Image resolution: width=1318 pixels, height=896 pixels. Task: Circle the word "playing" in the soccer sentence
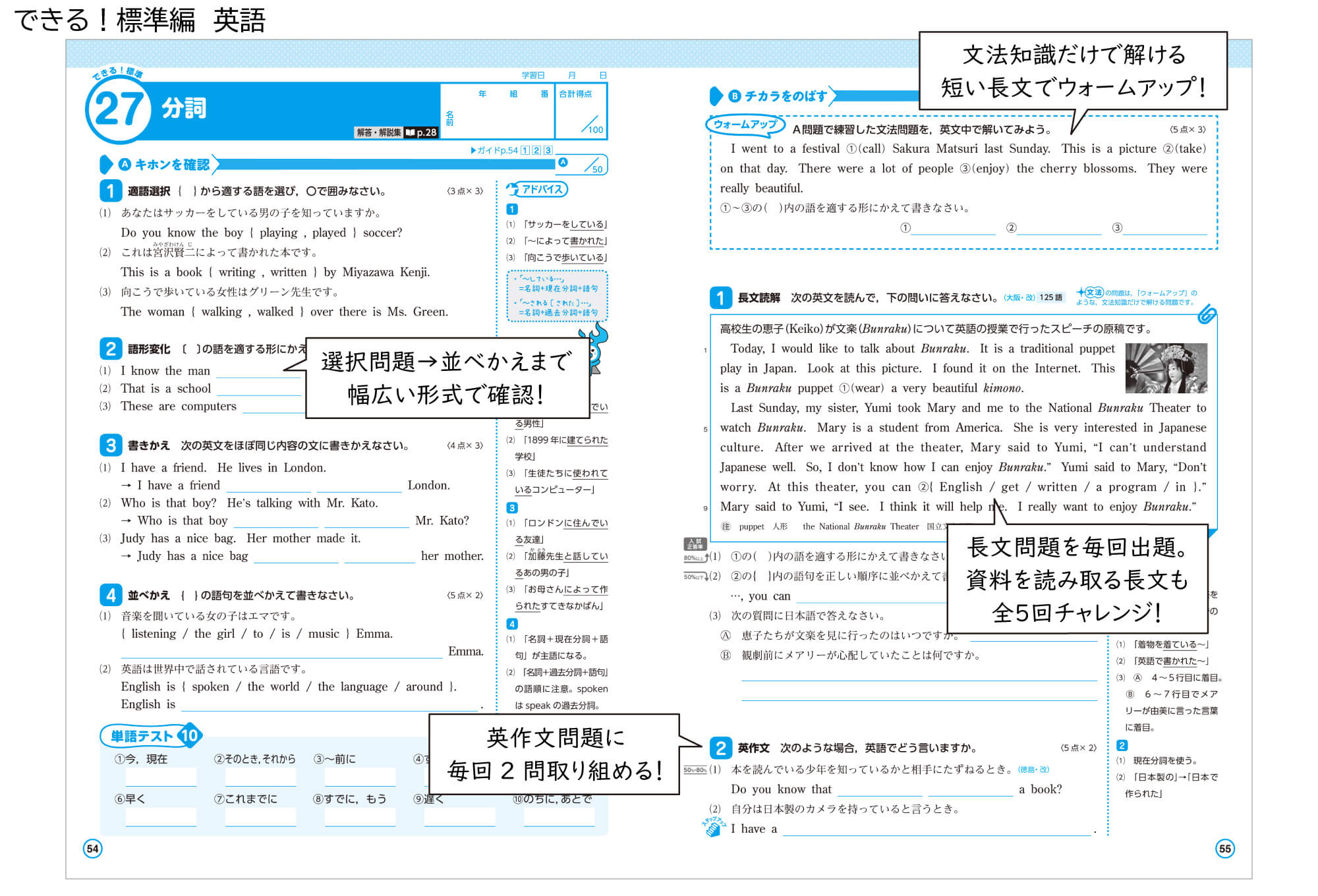(278, 233)
